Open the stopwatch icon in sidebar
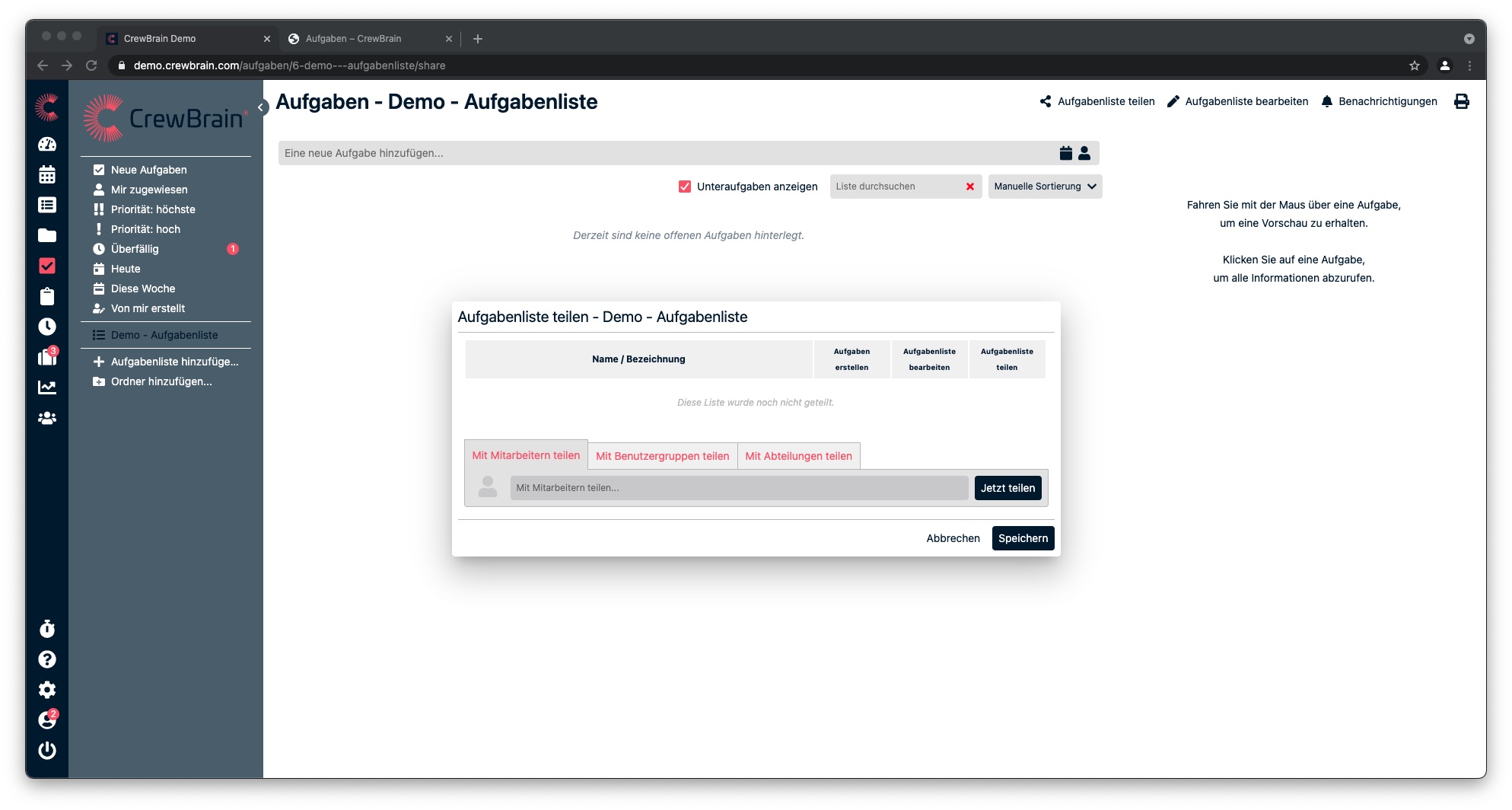This screenshot has height=810, width=1512. pos(47,629)
